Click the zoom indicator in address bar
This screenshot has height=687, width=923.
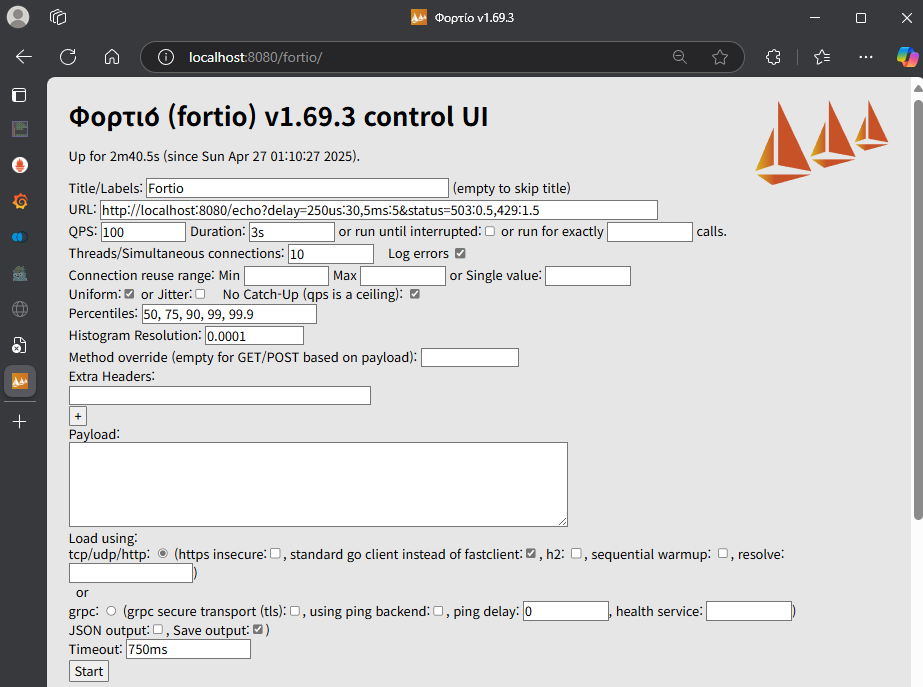(680, 57)
